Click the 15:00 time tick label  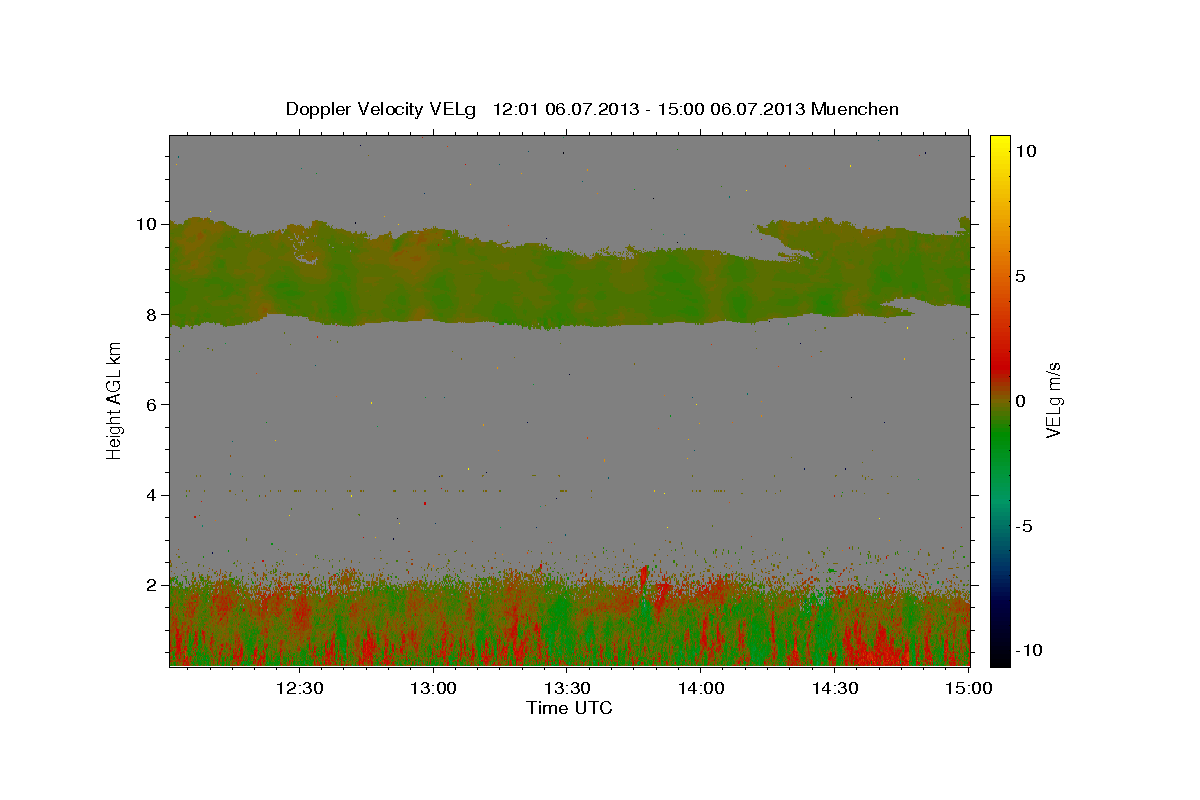(968, 688)
